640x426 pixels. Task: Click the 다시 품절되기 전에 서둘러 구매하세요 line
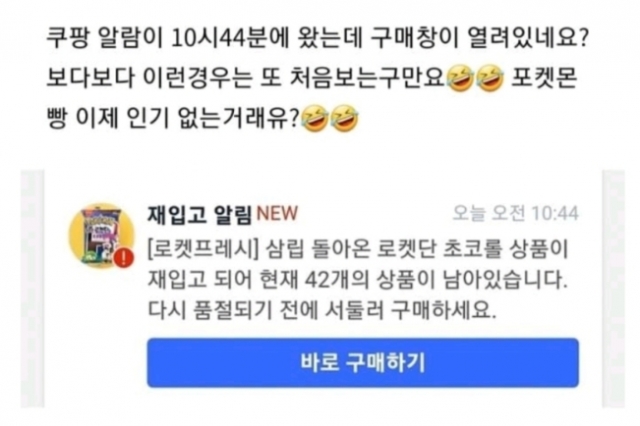[322, 311]
